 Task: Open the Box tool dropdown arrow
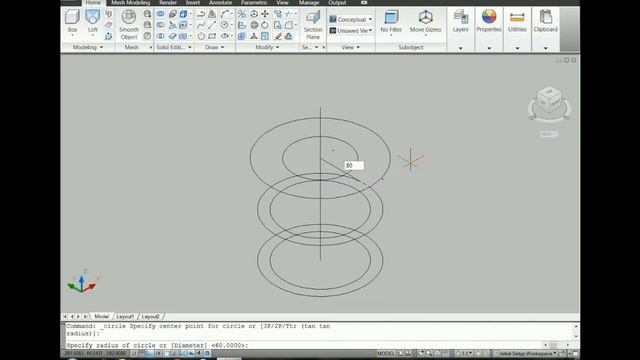pyautogui.click(x=72, y=36)
